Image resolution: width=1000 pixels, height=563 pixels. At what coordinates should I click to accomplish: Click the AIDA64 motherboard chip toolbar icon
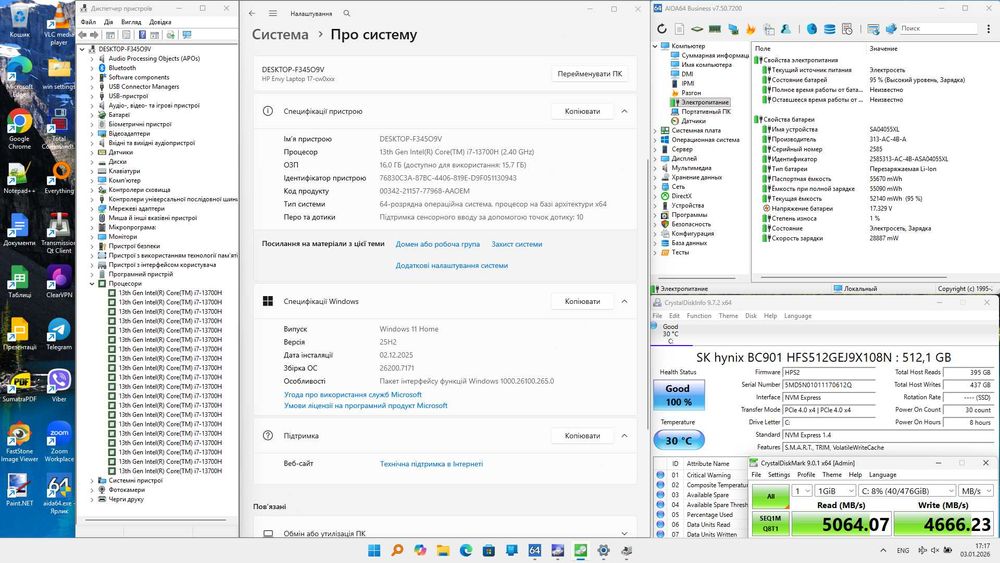(697, 29)
